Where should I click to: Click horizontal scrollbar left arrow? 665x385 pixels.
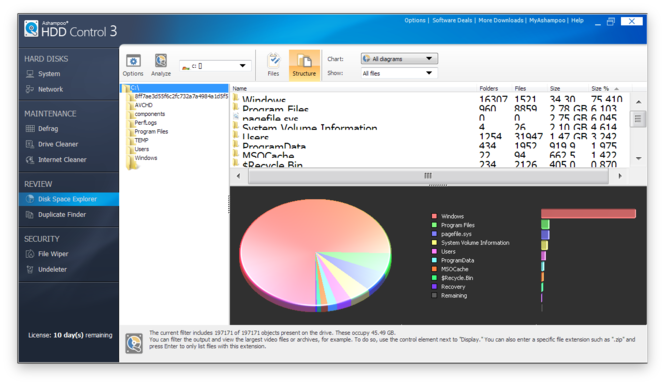coord(238,176)
